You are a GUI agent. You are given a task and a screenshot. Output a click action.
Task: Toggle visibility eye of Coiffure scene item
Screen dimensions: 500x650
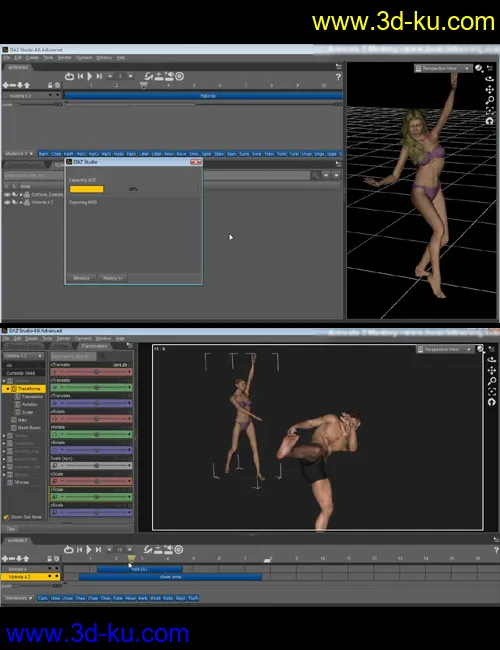[7, 194]
